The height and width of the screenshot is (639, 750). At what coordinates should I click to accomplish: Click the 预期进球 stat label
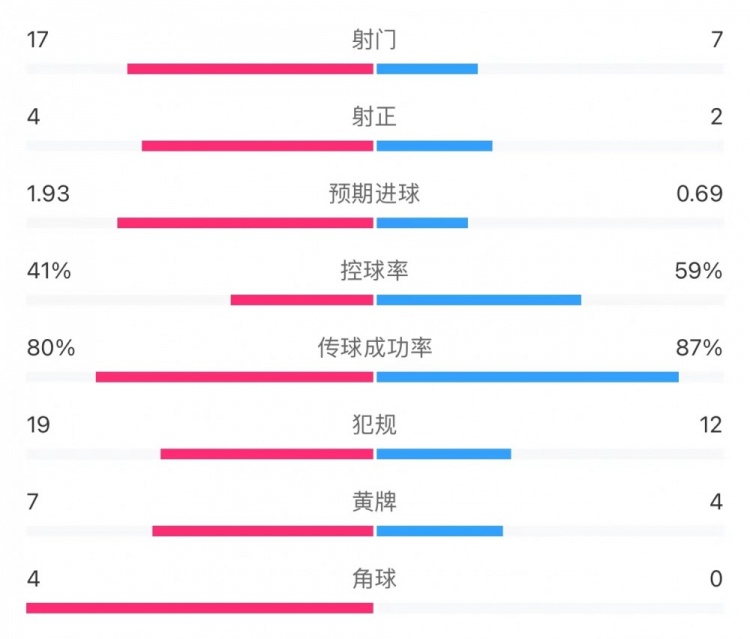pyautogui.click(x=375, y=194)
